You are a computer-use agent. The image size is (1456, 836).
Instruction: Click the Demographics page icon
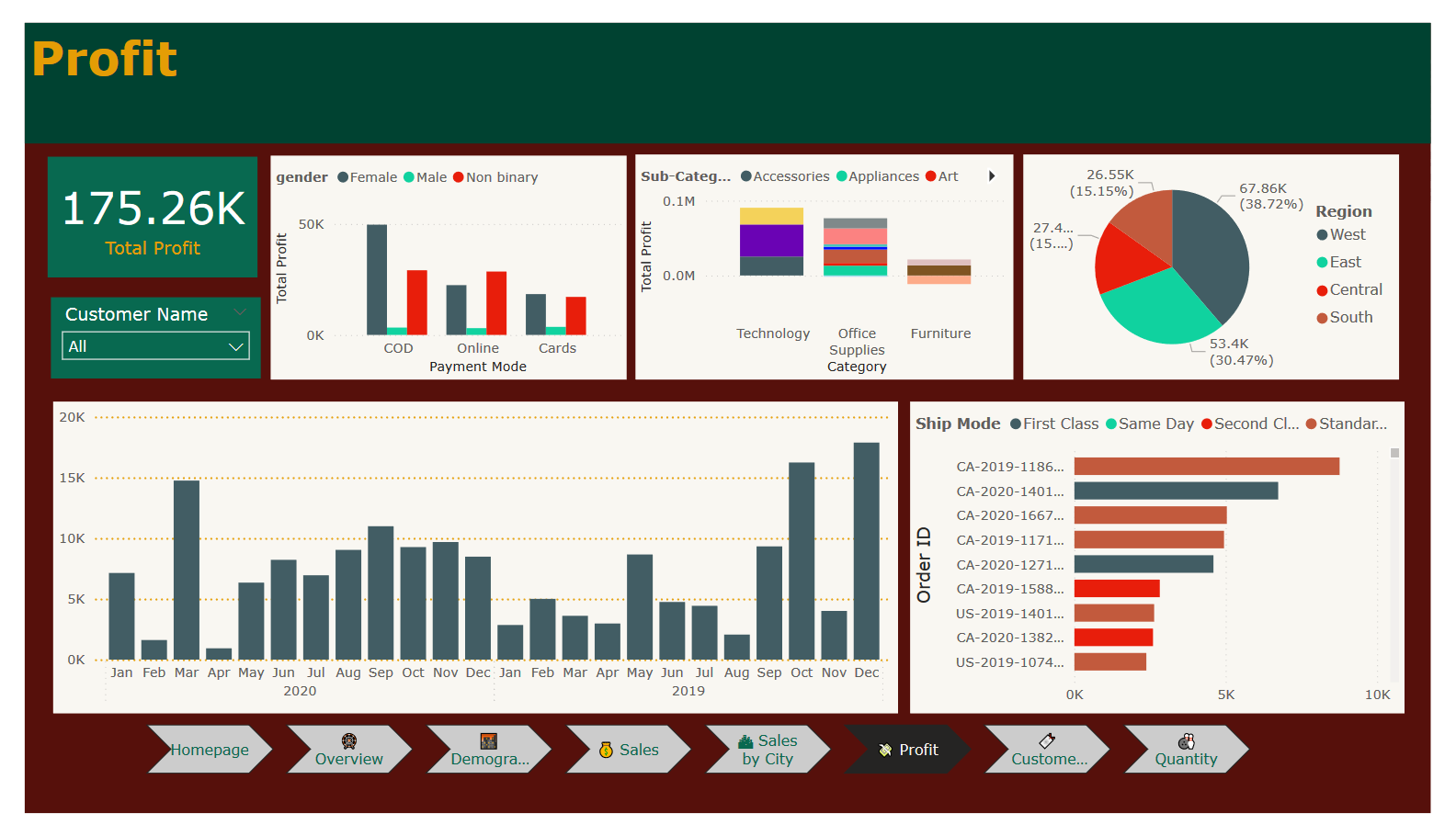[x=488, y=741]
